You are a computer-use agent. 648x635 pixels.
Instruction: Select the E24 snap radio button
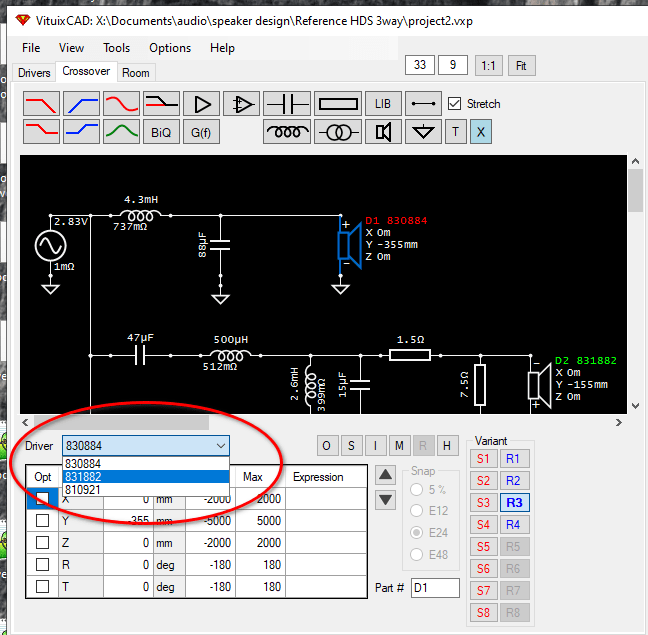coord(417,533)
